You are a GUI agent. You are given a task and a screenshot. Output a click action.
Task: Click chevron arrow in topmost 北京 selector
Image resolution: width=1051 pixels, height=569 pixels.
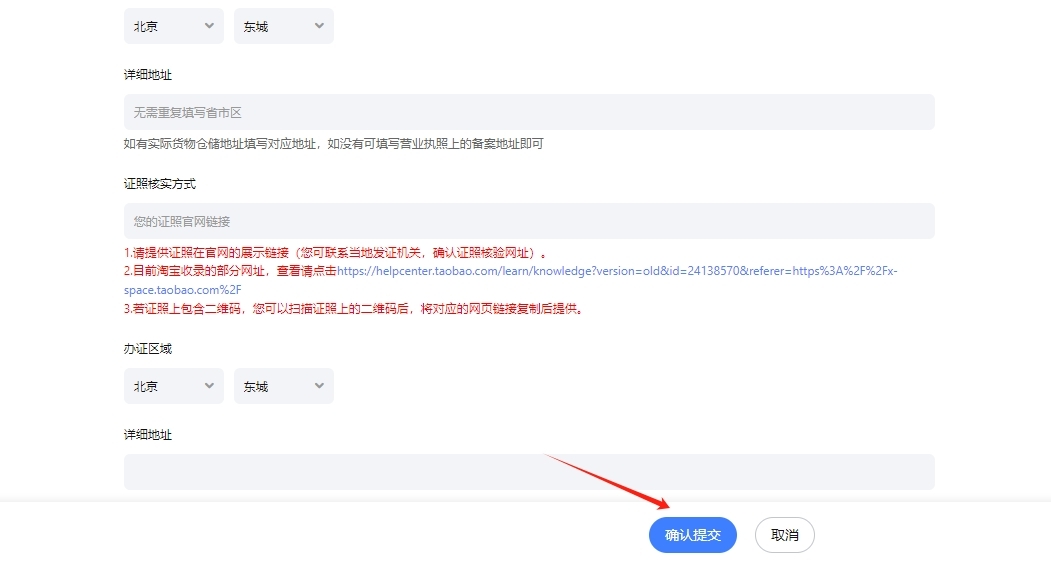coord(209,26)
